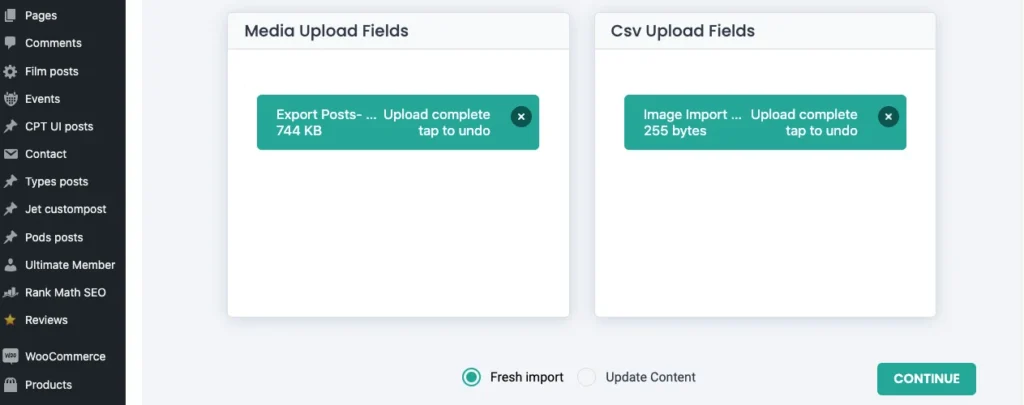Remove the uploaded Export Posts file

(x=521, y=116)
